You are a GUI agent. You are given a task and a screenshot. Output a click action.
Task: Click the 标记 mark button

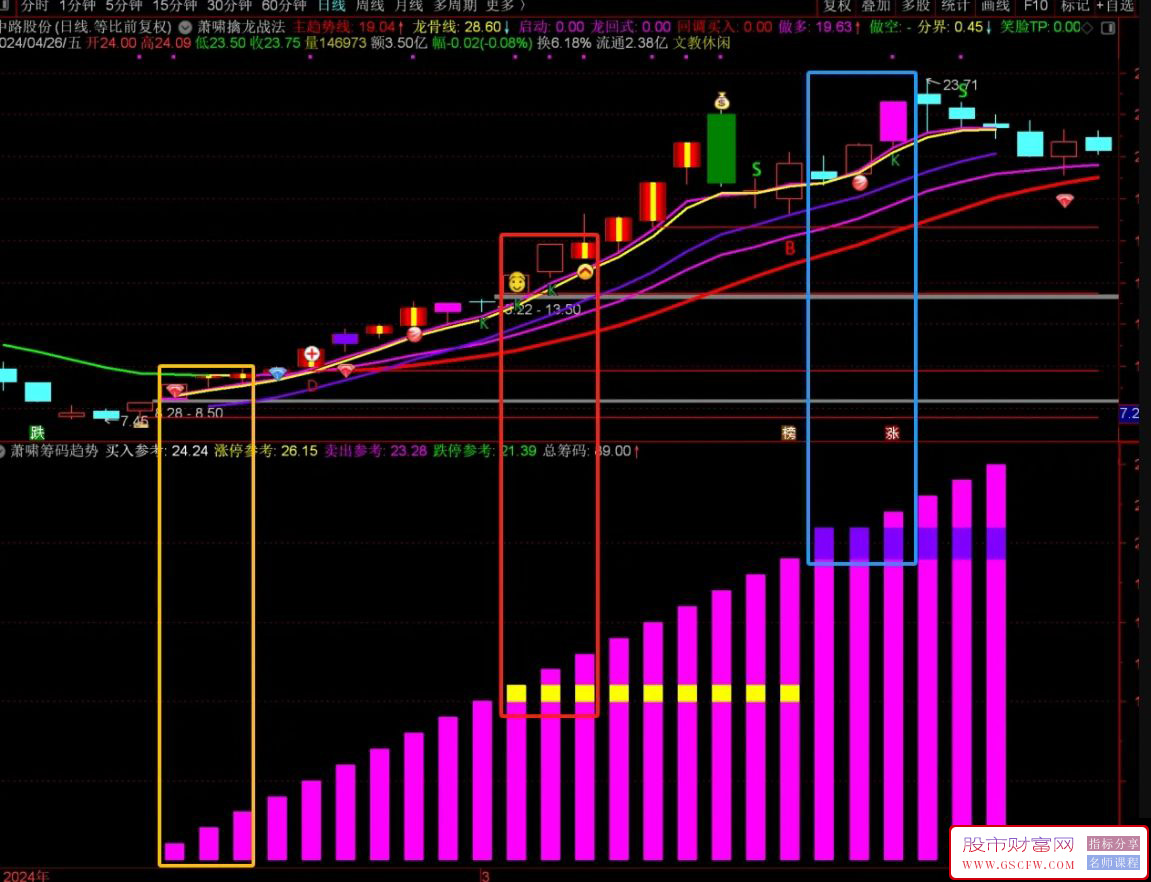(x=1075, y=6)
